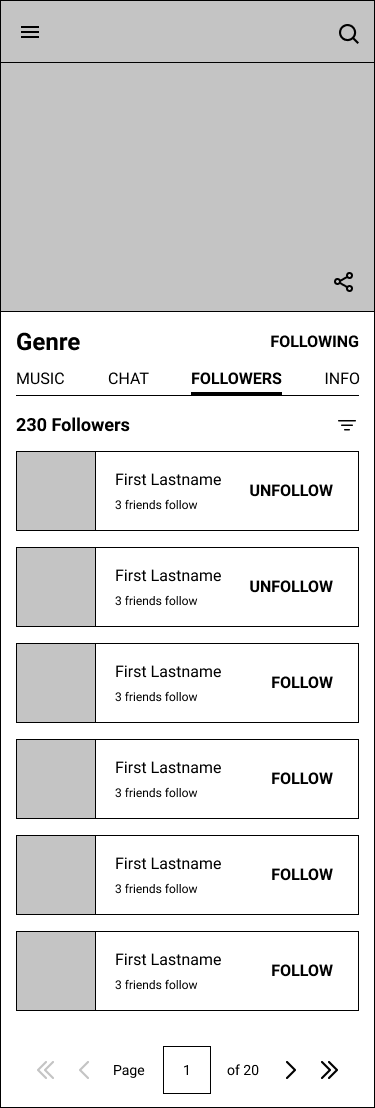Viewport: 375px width, 1108px height.
Task: Open the hamburger menu
Action: coord(30,32)
